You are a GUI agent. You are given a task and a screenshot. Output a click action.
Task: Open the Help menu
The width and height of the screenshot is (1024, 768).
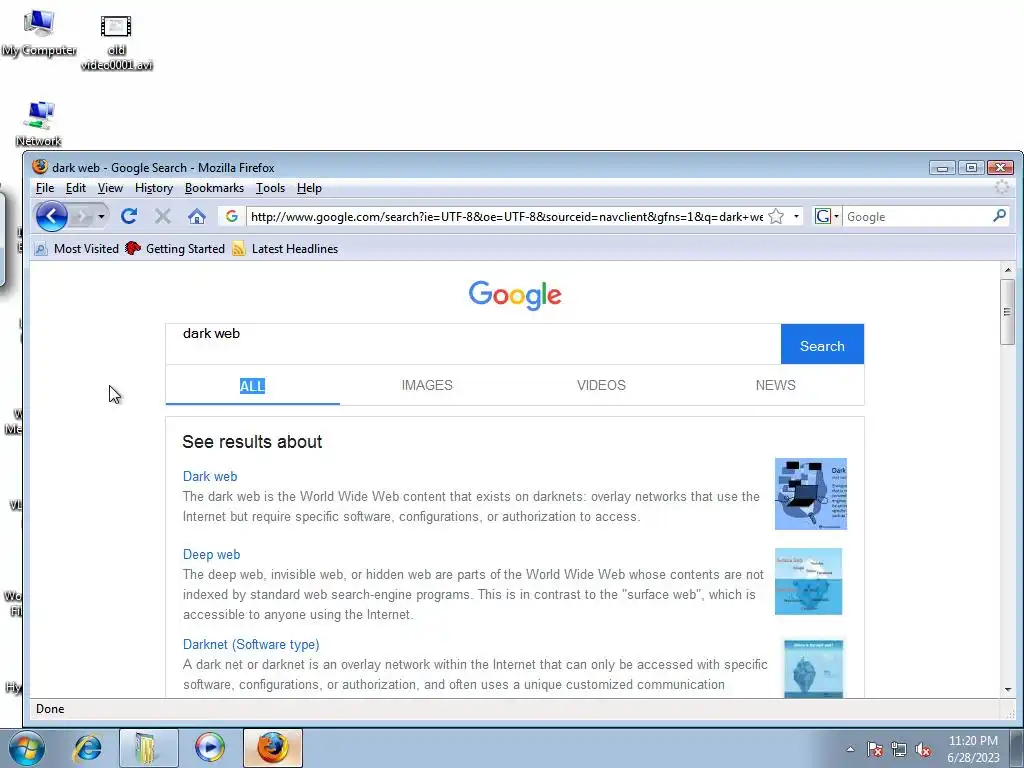click(309, 188)
